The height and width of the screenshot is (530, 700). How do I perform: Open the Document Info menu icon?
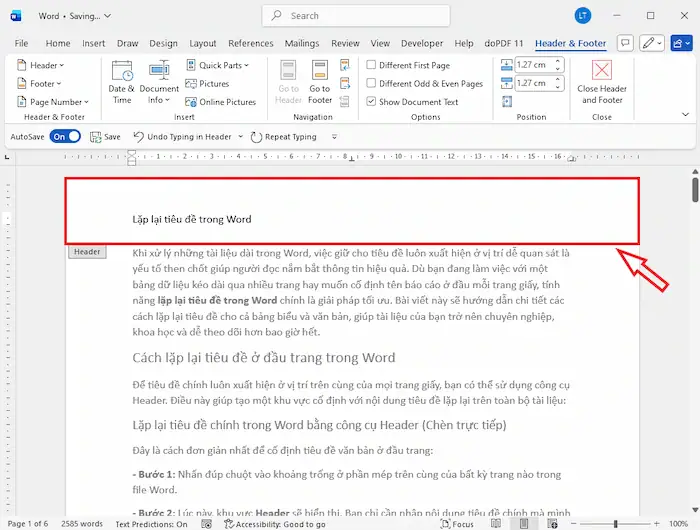click(x=159, y=74)
